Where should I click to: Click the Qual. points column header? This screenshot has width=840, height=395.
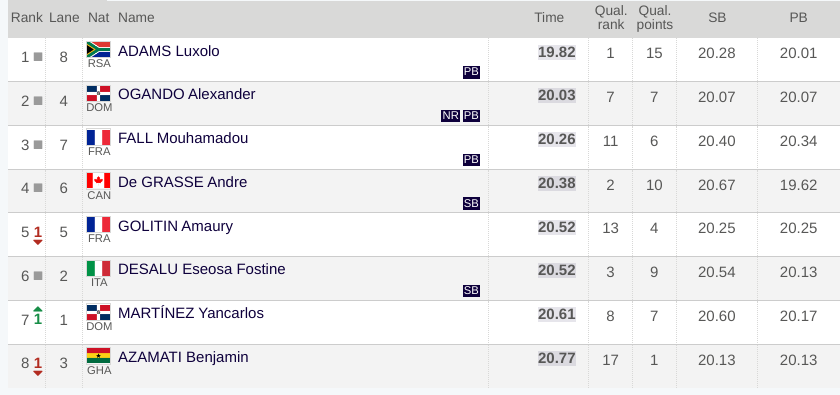pyautogui.click(x=655, y=18)
